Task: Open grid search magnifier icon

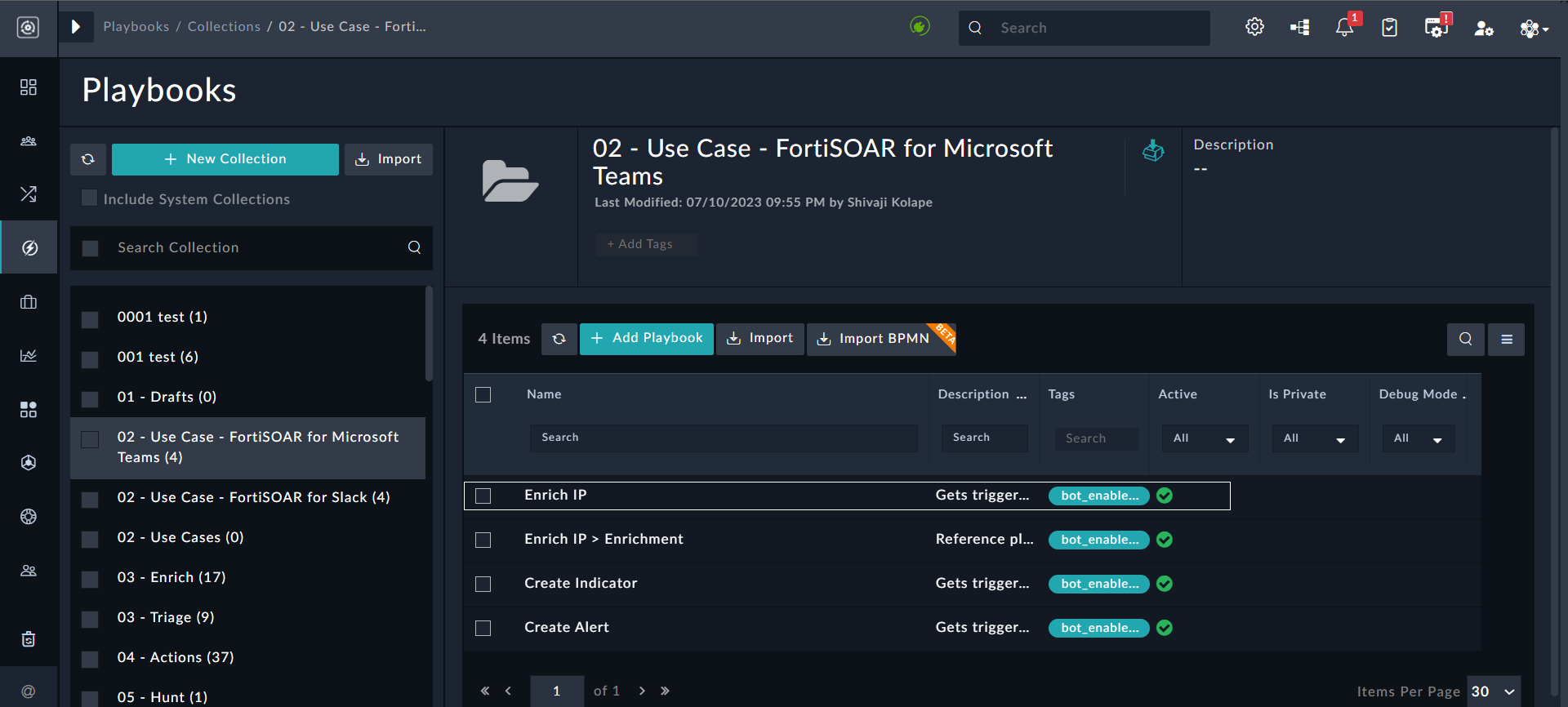Action: [1465, 339]
